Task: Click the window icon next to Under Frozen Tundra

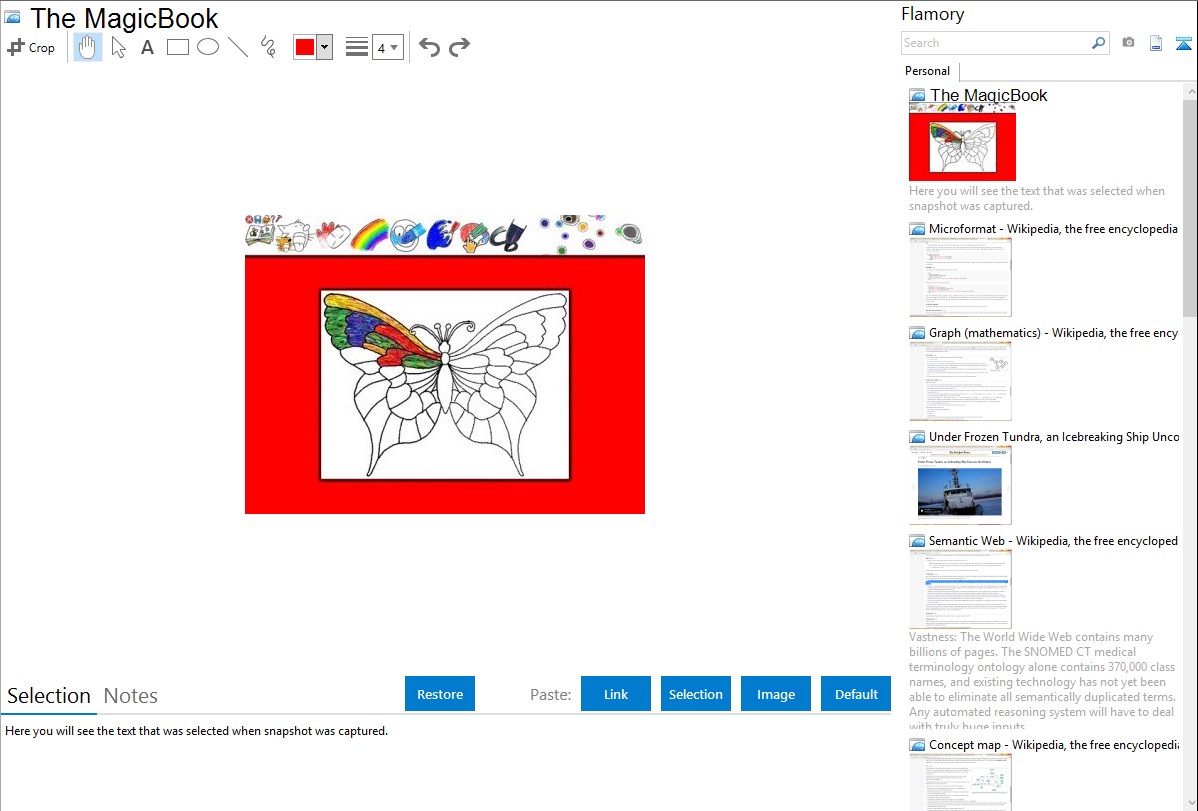Action: [x=917, y=437]
